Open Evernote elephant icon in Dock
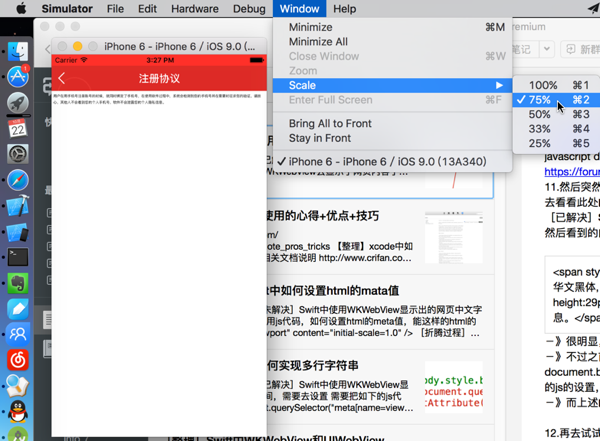Image resolution: width=600 pixels, height=441 pixels. point(18,283)
